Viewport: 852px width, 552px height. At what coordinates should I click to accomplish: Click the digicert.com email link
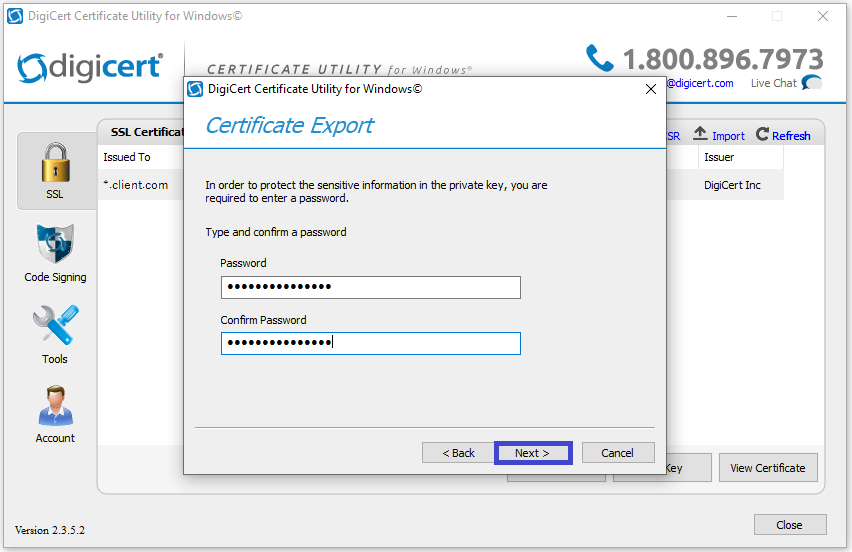point(700,83)
